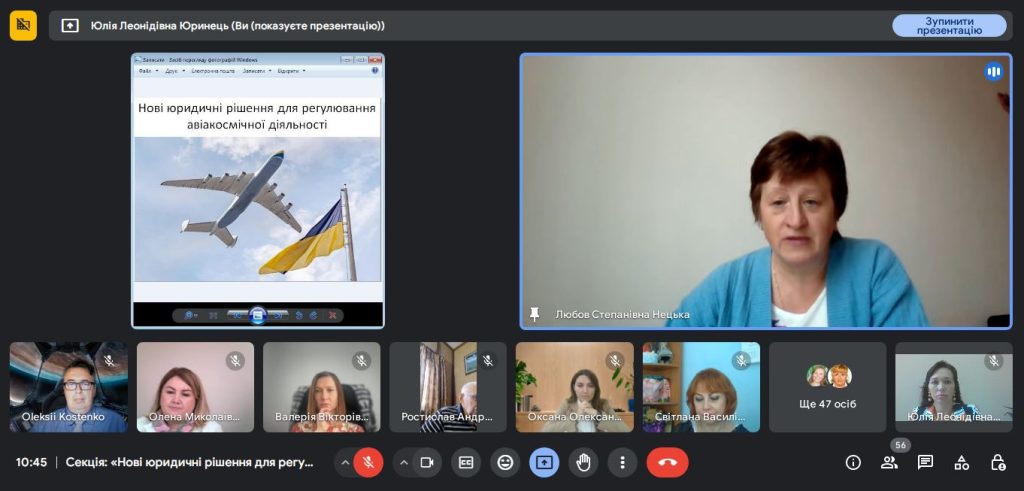Click the present screen icon
Viewport: 1024px width, 491px height.
click(544, 462)
